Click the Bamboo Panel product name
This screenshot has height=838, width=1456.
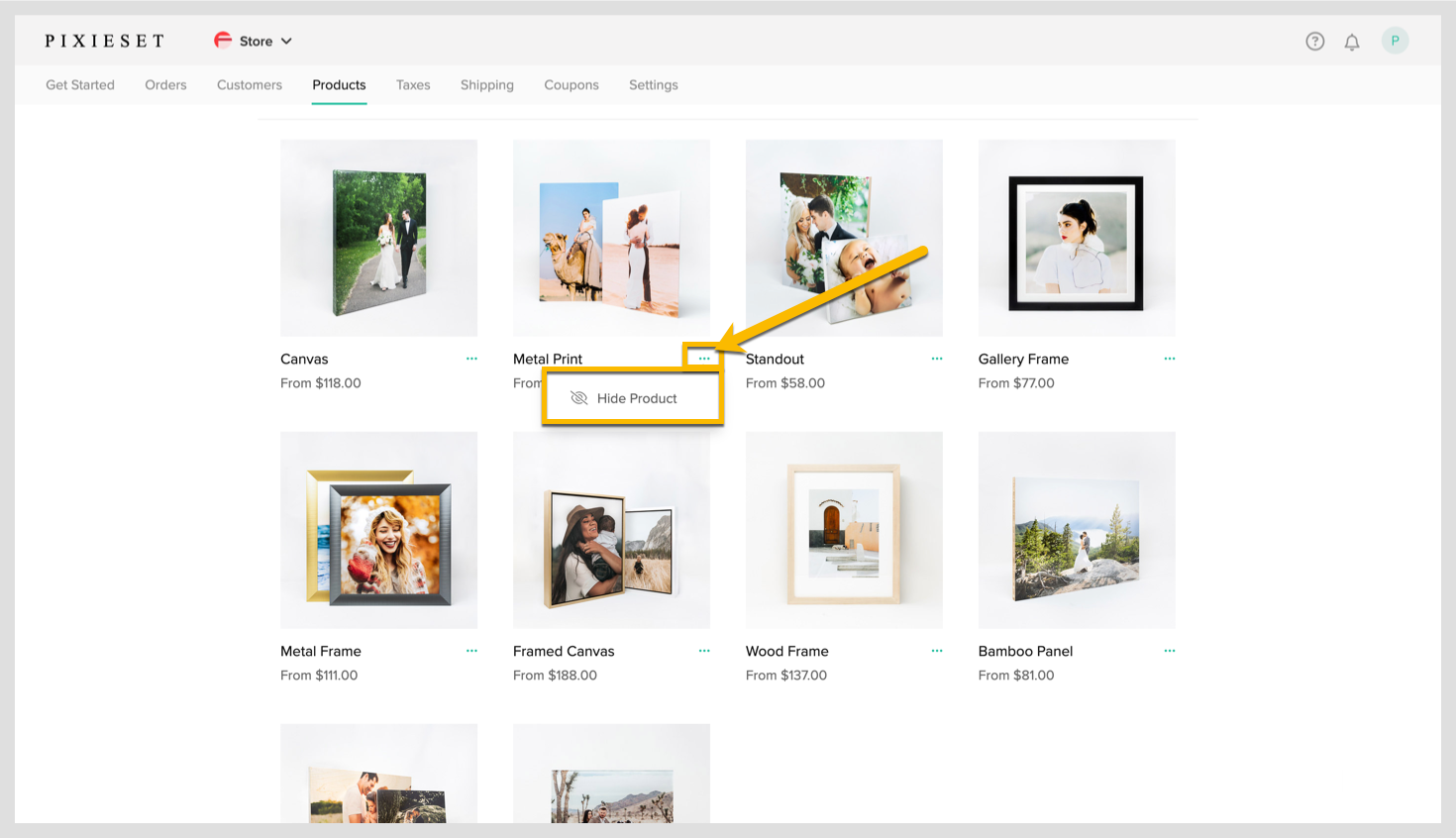(1025, 651)
